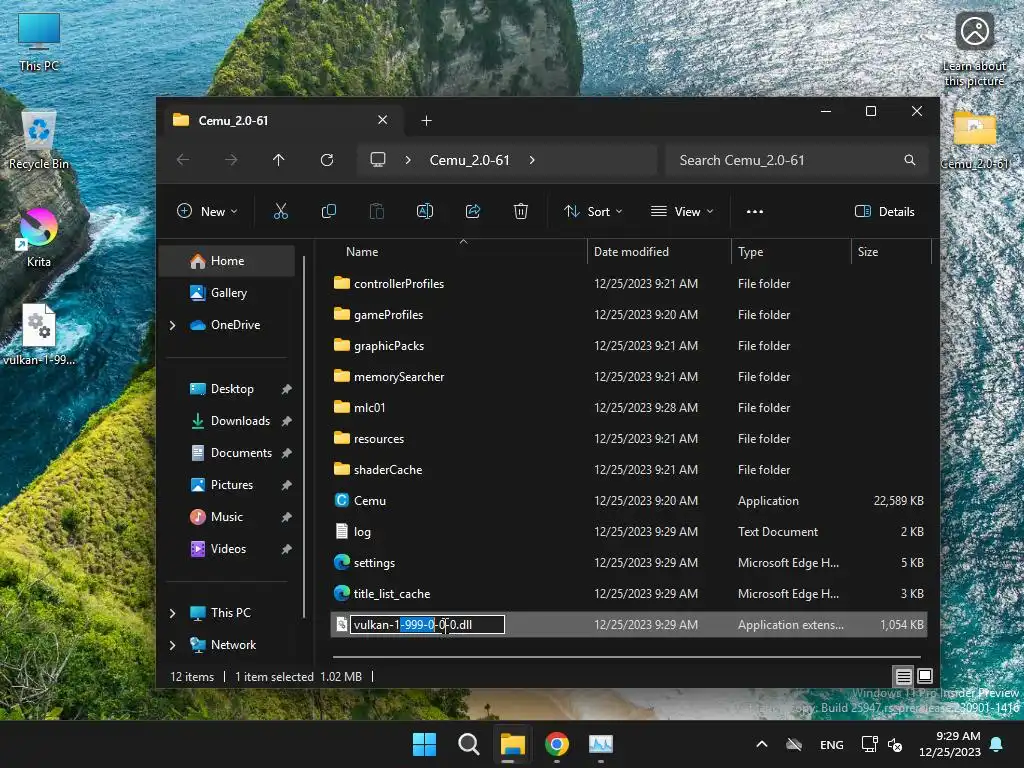Switch to details list view icon

pyautogui.click(x=904, y=677)
